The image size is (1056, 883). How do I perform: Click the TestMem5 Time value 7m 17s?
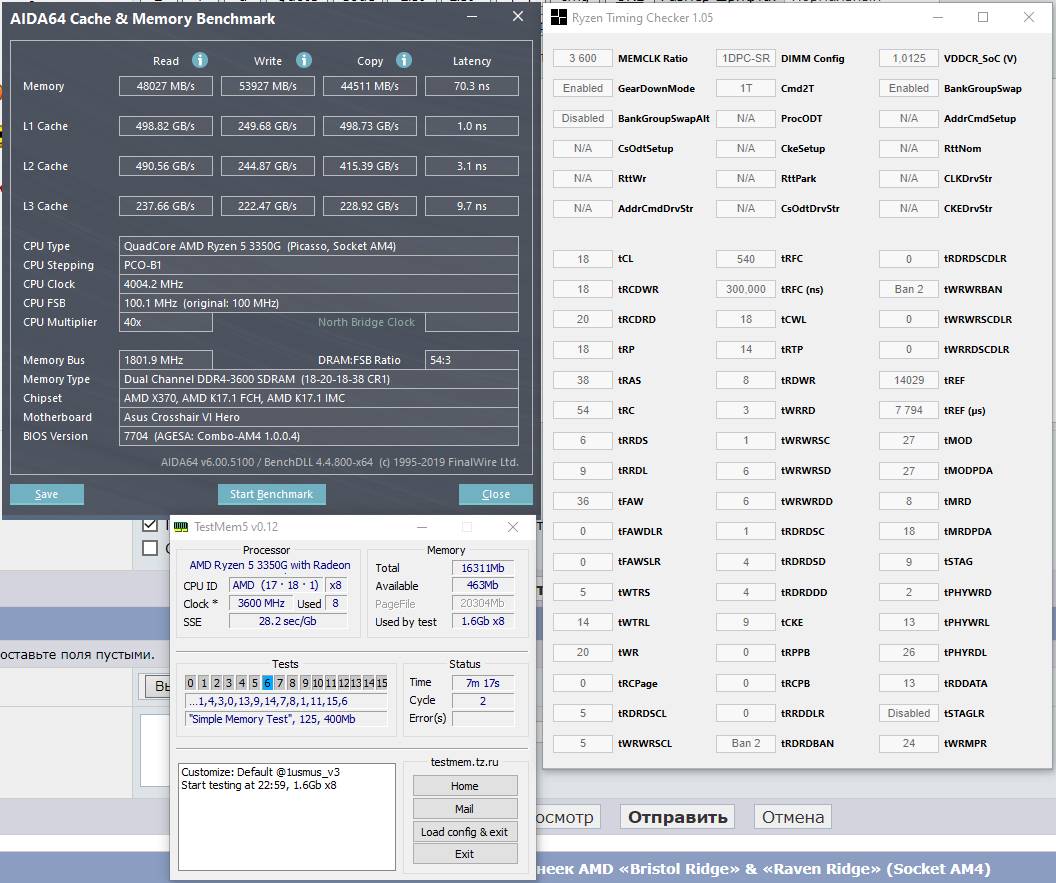[483, 683]
